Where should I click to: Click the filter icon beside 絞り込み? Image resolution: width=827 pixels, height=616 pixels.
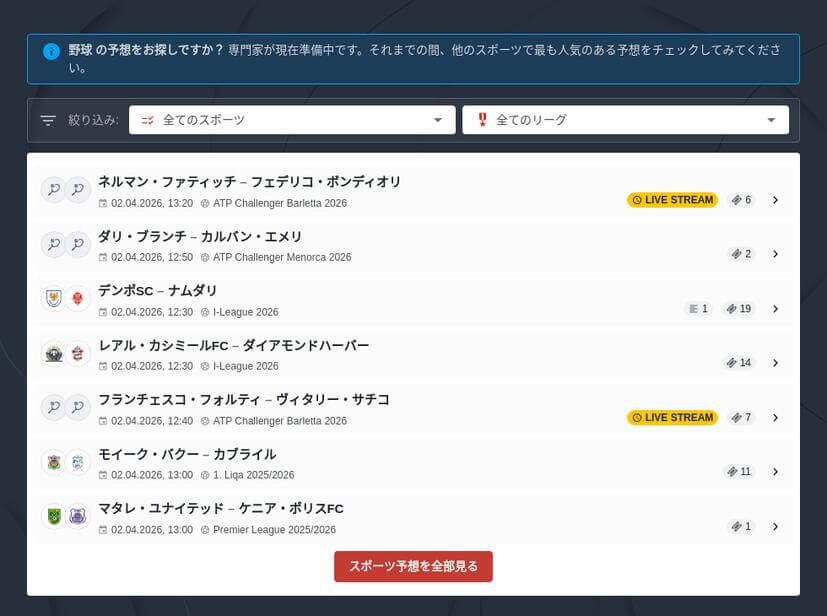coord(48,120)
